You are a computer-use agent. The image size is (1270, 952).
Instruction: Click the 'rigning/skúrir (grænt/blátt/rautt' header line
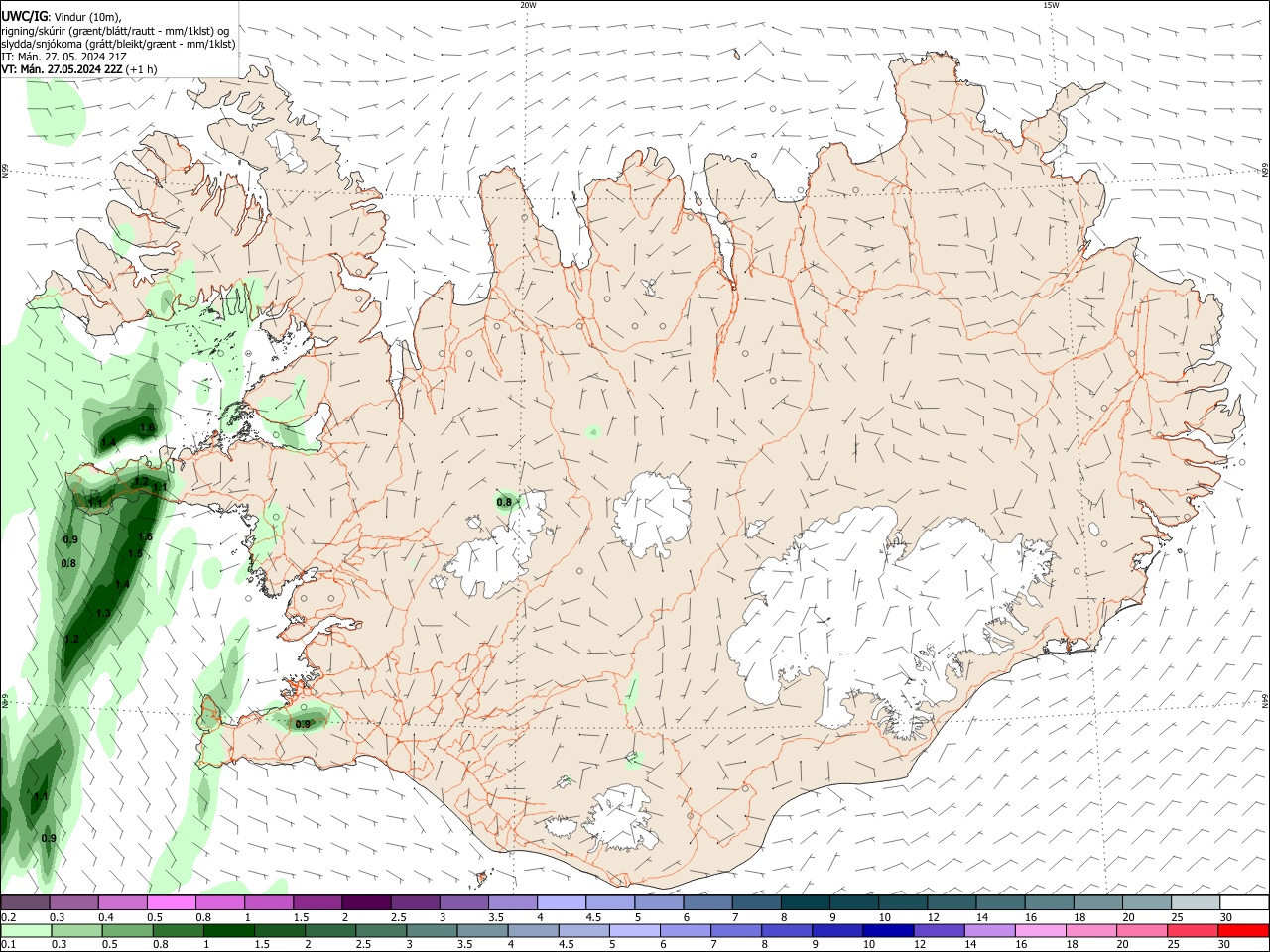[x=115, y=31]
